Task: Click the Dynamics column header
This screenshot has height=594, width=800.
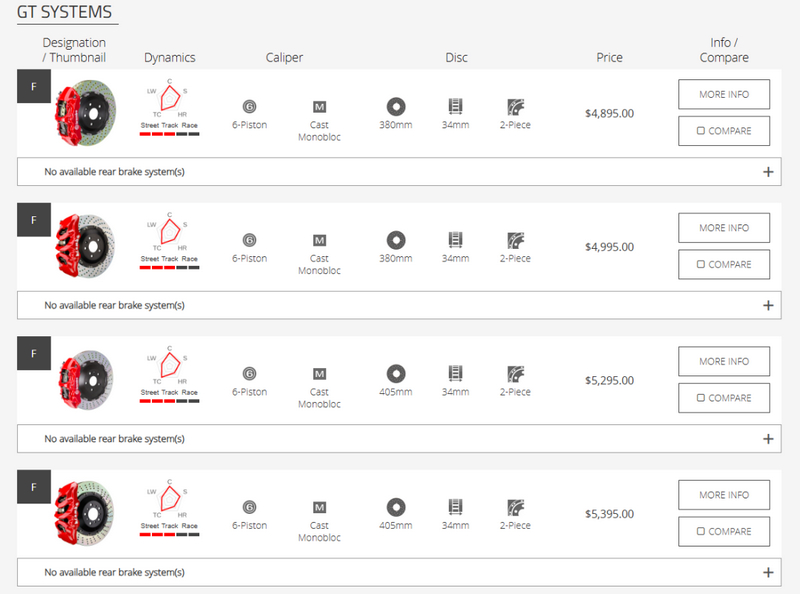Action: (169, 58)
